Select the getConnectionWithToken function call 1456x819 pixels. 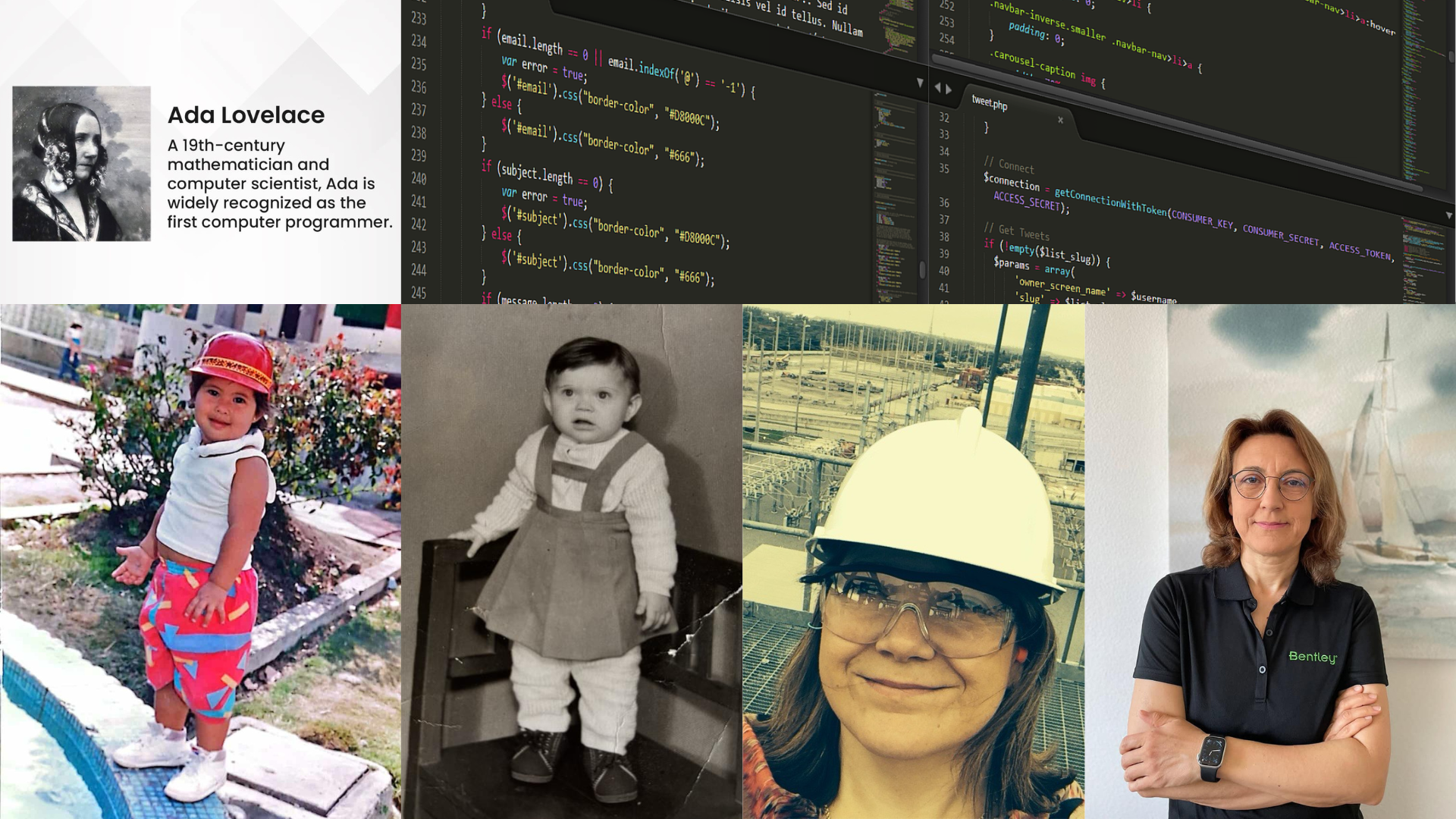point(1109,203)
